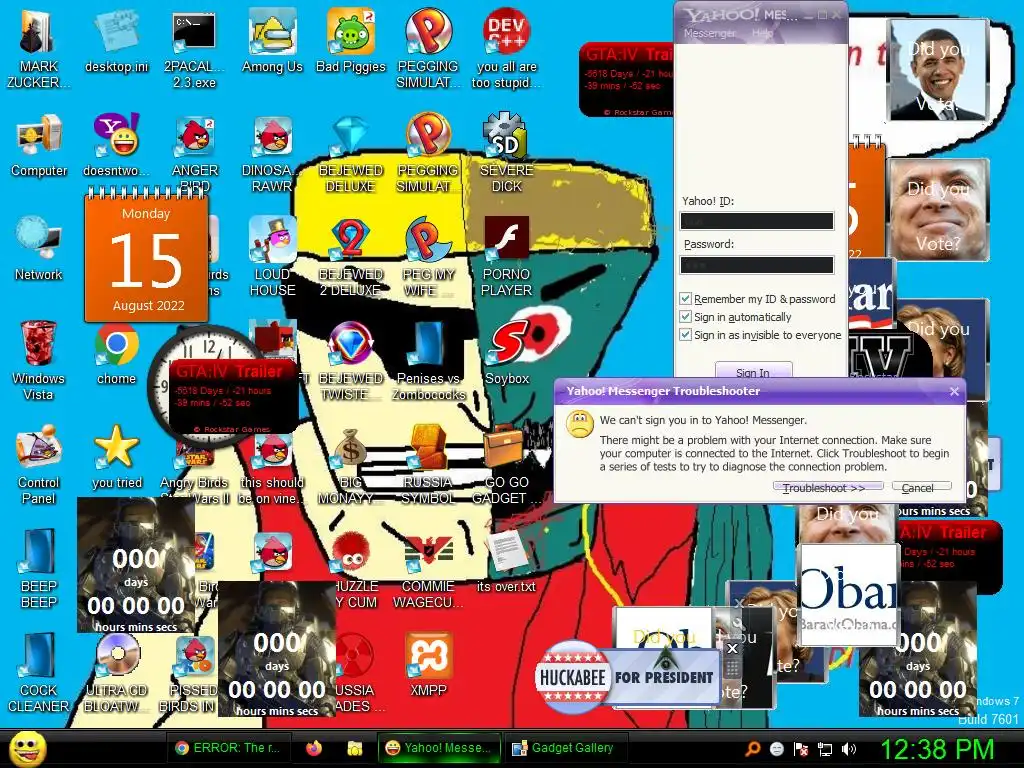The width and height of the screenshot is (1024, 768).
Task: Switch to ERROR Chrome taskbar window
Action: (227, 748)
